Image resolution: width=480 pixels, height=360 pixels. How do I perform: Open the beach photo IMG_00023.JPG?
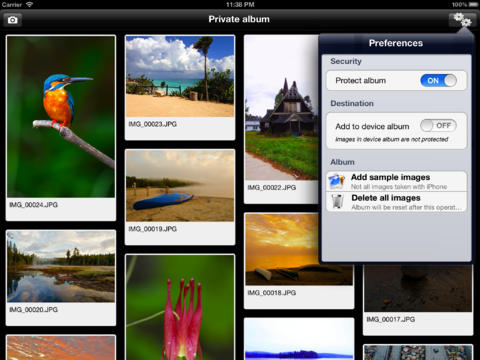click(180, 76)
